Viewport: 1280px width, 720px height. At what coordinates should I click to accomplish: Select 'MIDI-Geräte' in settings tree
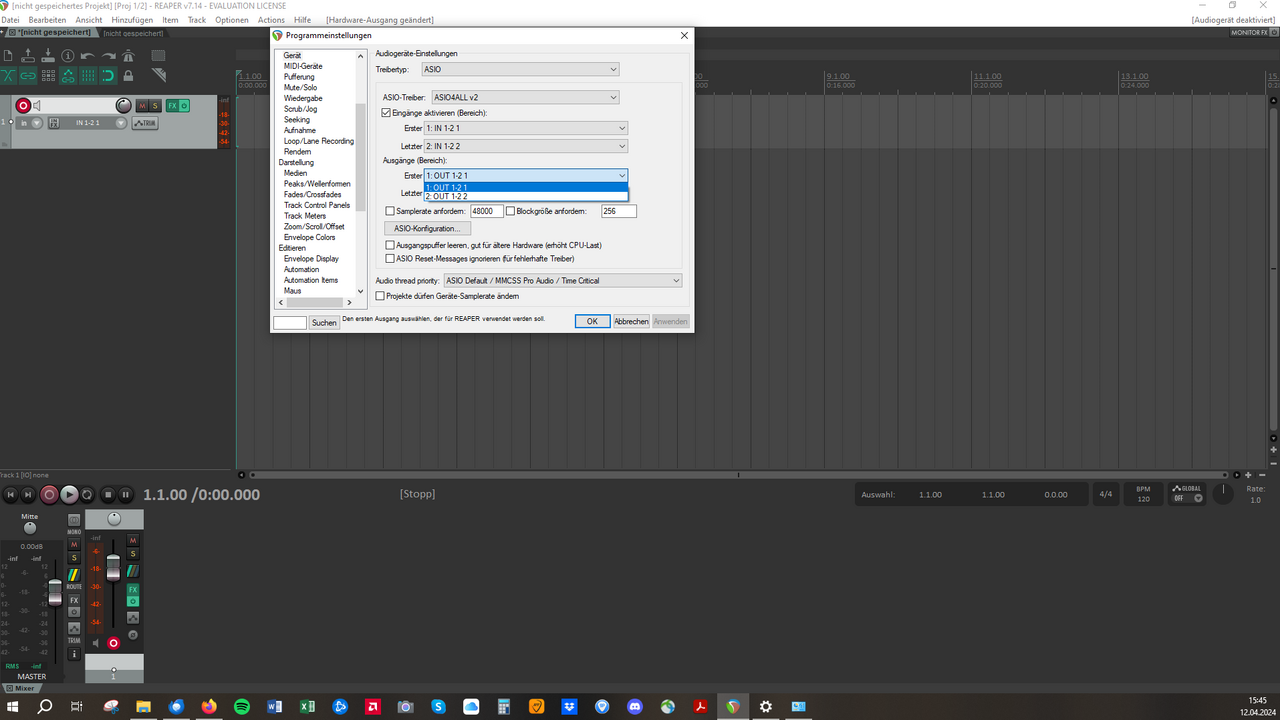[303, 66]
